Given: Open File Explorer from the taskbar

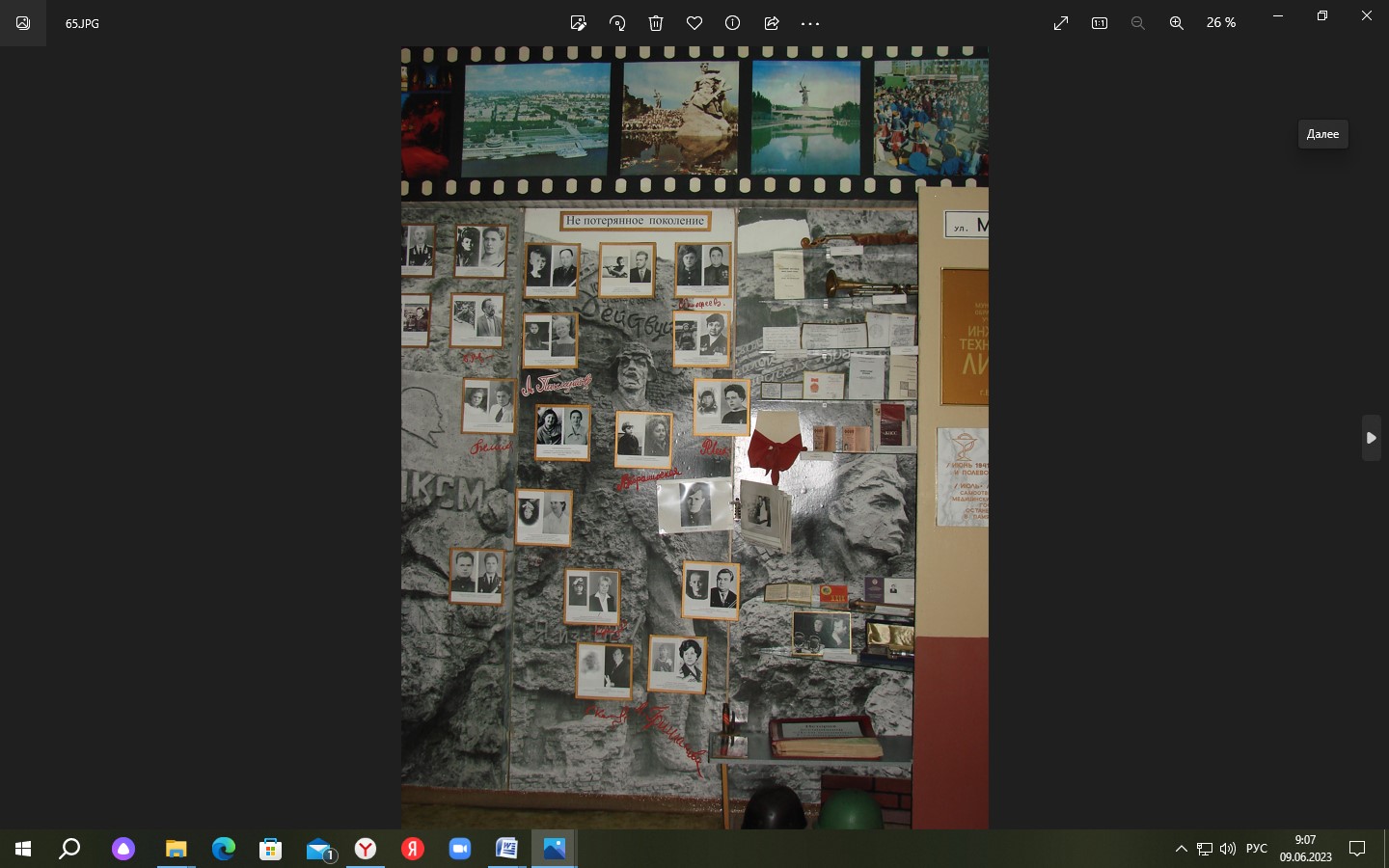Looking at the screenshot, I should [x=176, y=849].
